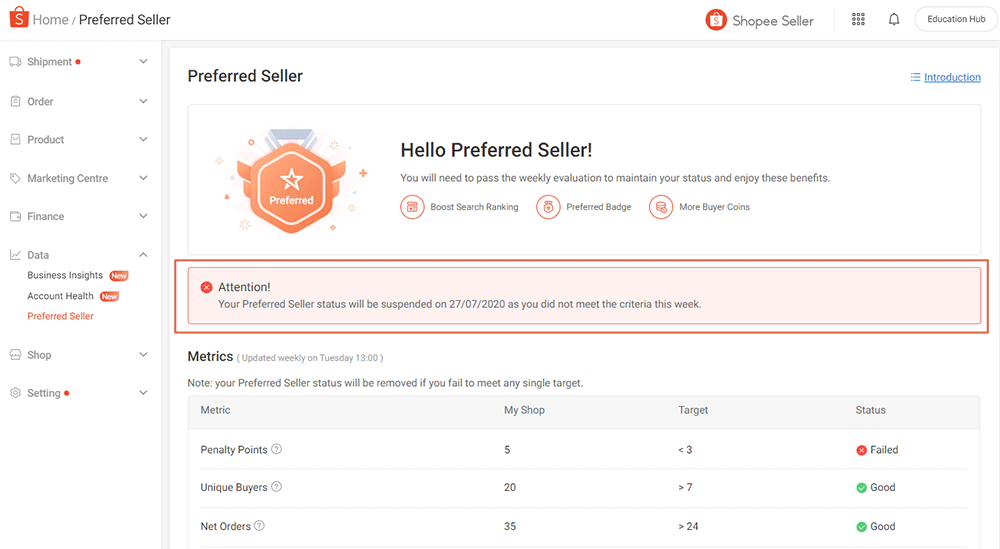Click the Net Orders help icon
This screenshot has width=1000, height=549.
click(x=259, y=526)
